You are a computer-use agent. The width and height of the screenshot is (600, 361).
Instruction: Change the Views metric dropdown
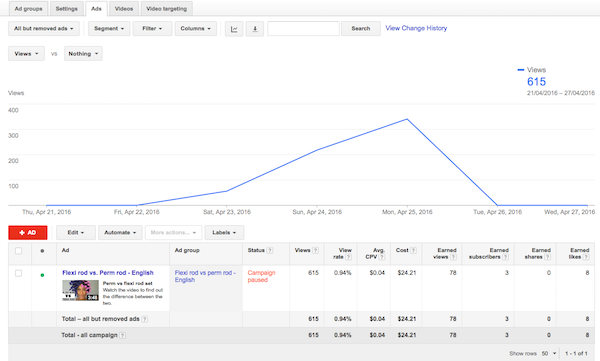(26, 54)
